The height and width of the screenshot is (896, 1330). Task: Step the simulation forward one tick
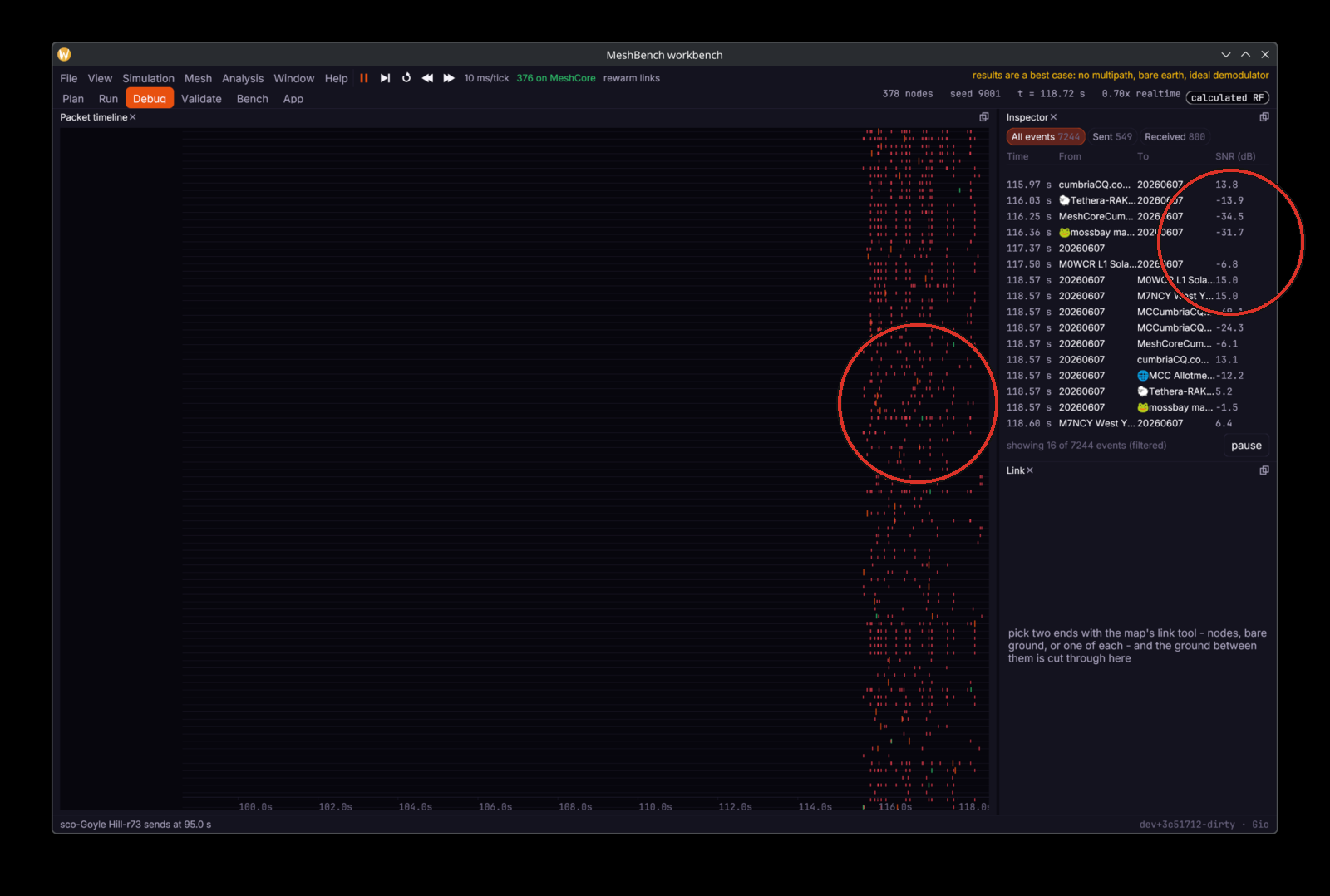(x=385, y=78)
